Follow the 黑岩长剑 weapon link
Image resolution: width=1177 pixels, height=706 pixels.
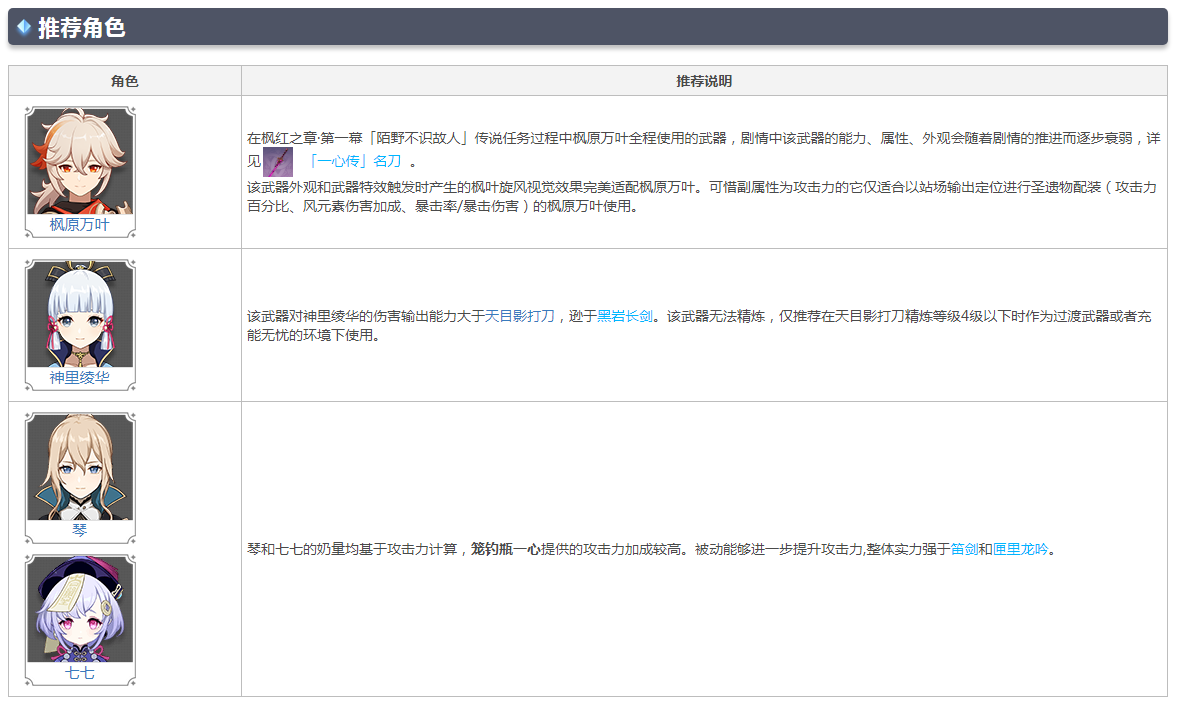coord(625,316)
